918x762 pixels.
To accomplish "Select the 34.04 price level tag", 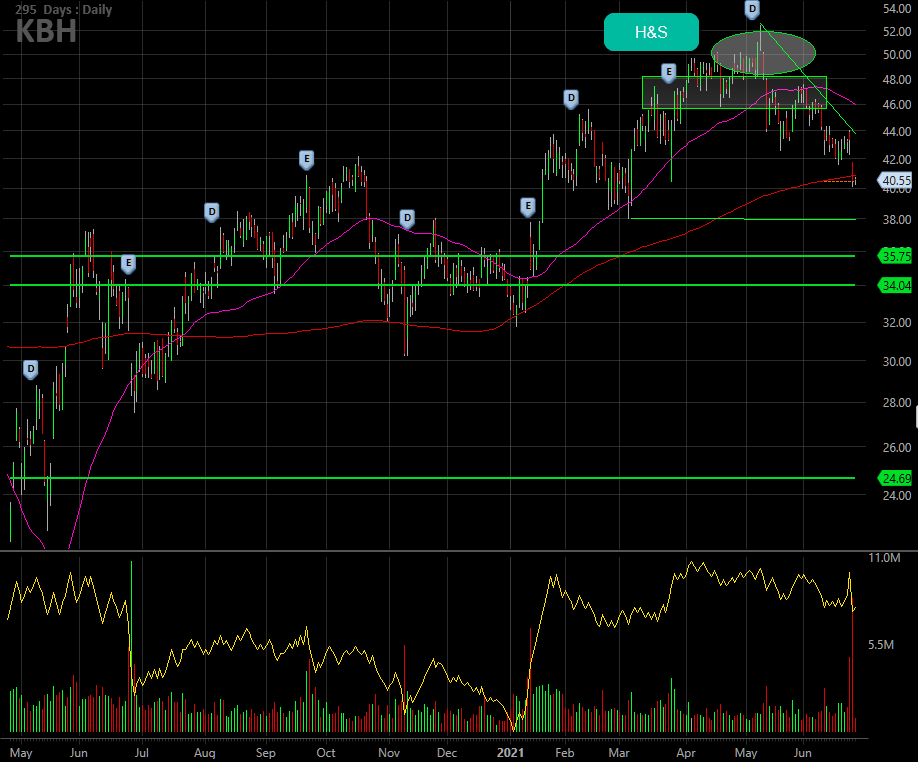I will (896, 286).
